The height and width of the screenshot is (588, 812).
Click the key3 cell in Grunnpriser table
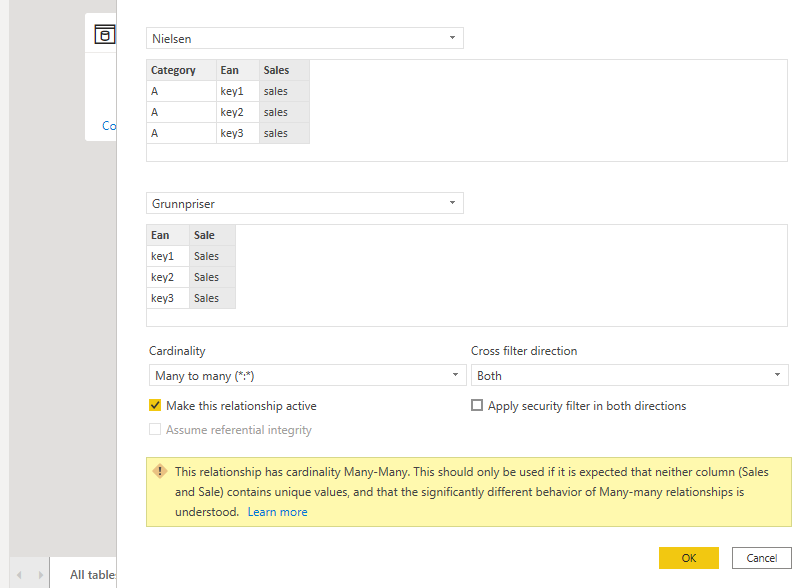pyautogui.click(x=168, y=298)
